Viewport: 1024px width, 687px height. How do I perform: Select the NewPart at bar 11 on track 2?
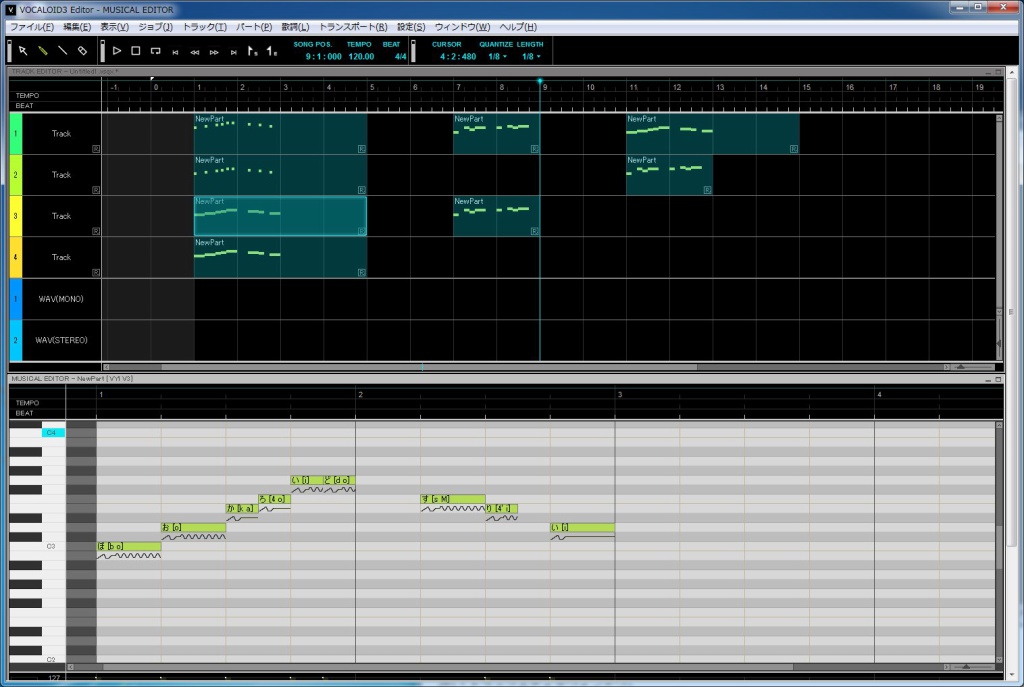coord(669,175)
